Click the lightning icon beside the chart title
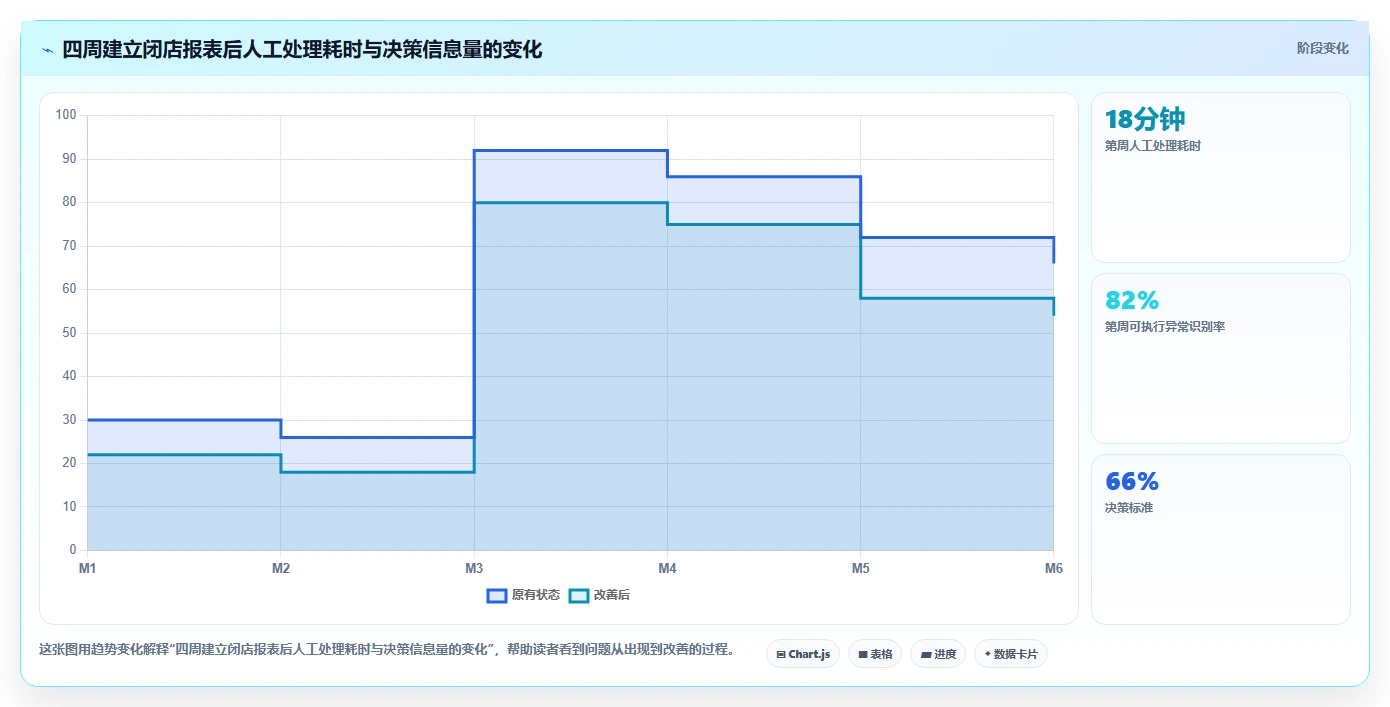Viewport: 1390px width, 707px height. point(47,50)
